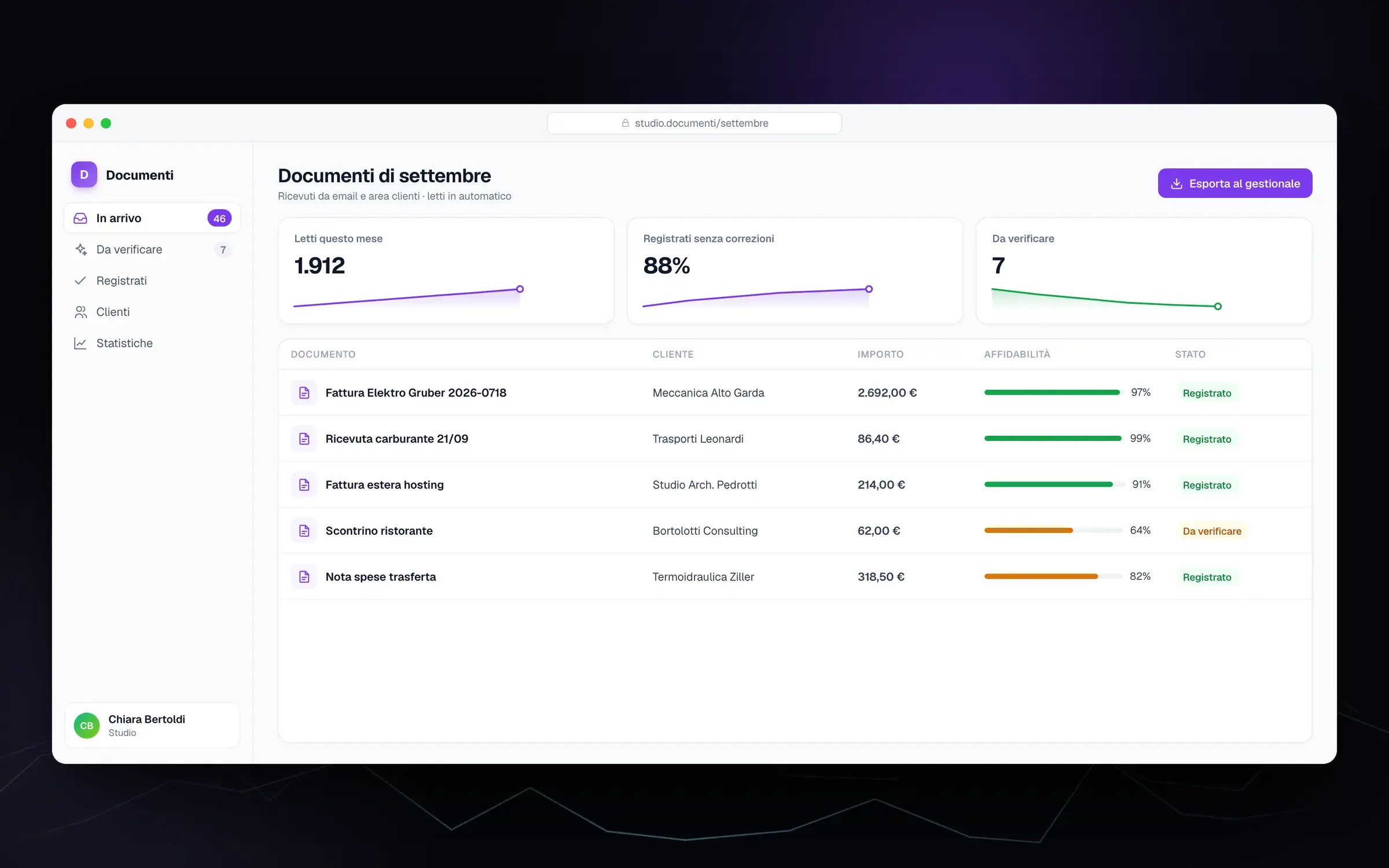Open the Da verificare statistics card

(x=1144, y=271)
